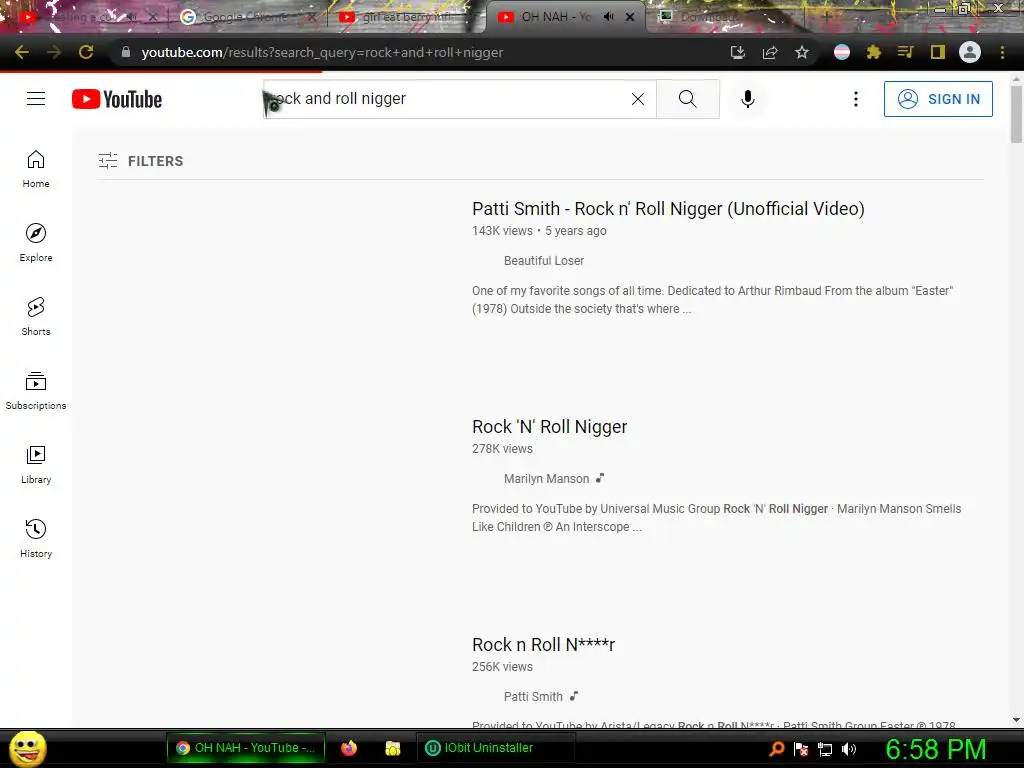Open IObit Uninstaller from the taskbar
The image size is (1024, 768).
tap(496, 748)
